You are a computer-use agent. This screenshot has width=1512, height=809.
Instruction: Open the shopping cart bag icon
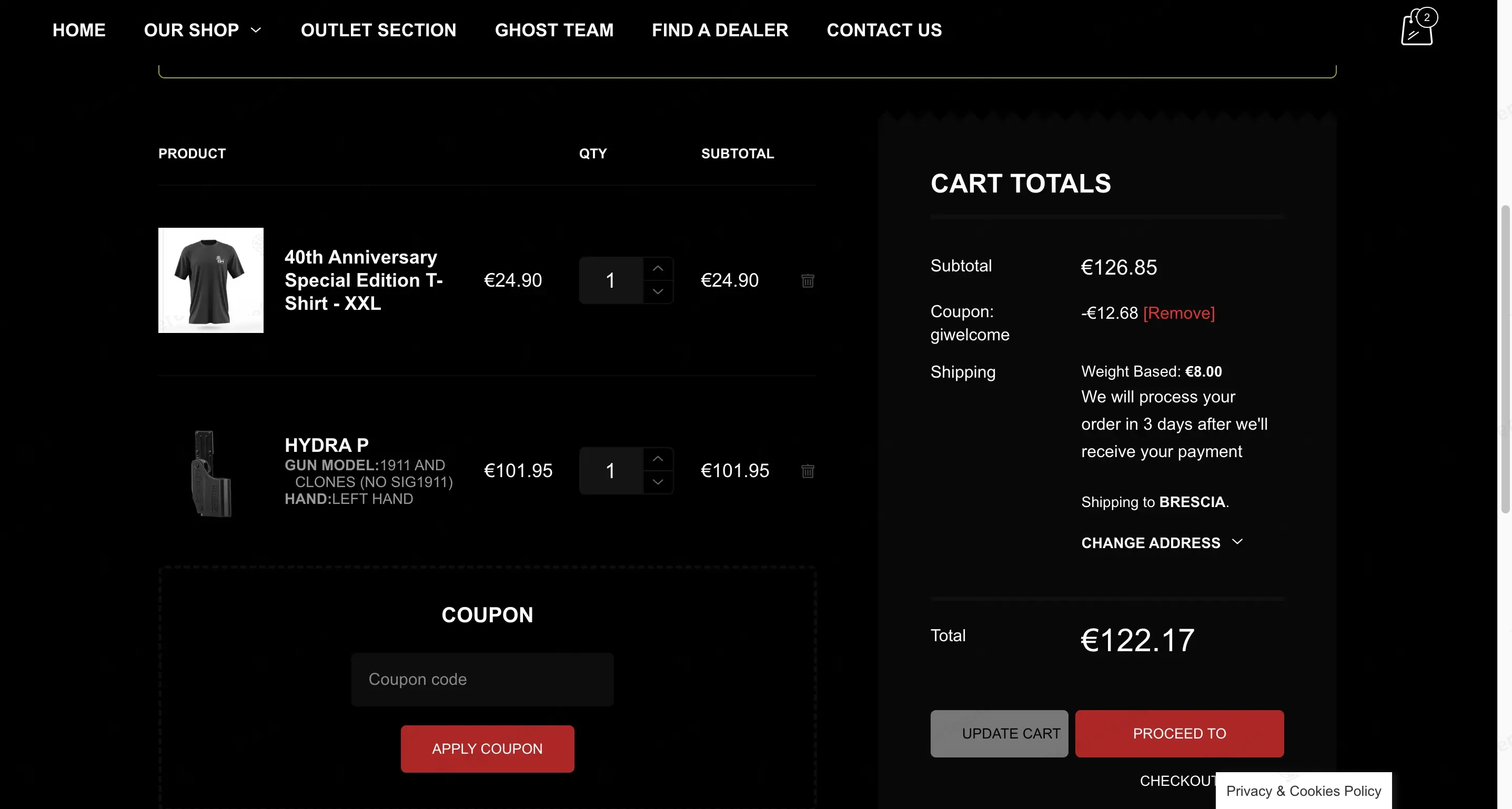(x=1417, y=28)
